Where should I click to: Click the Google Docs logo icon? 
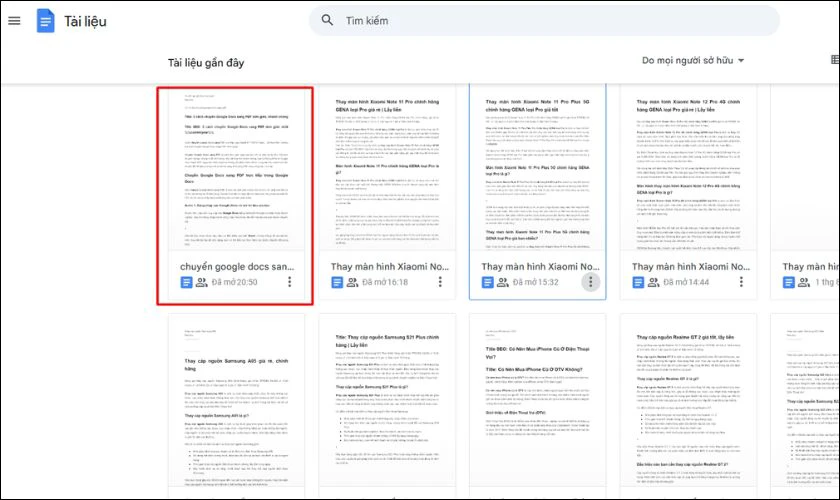[46, 21]
